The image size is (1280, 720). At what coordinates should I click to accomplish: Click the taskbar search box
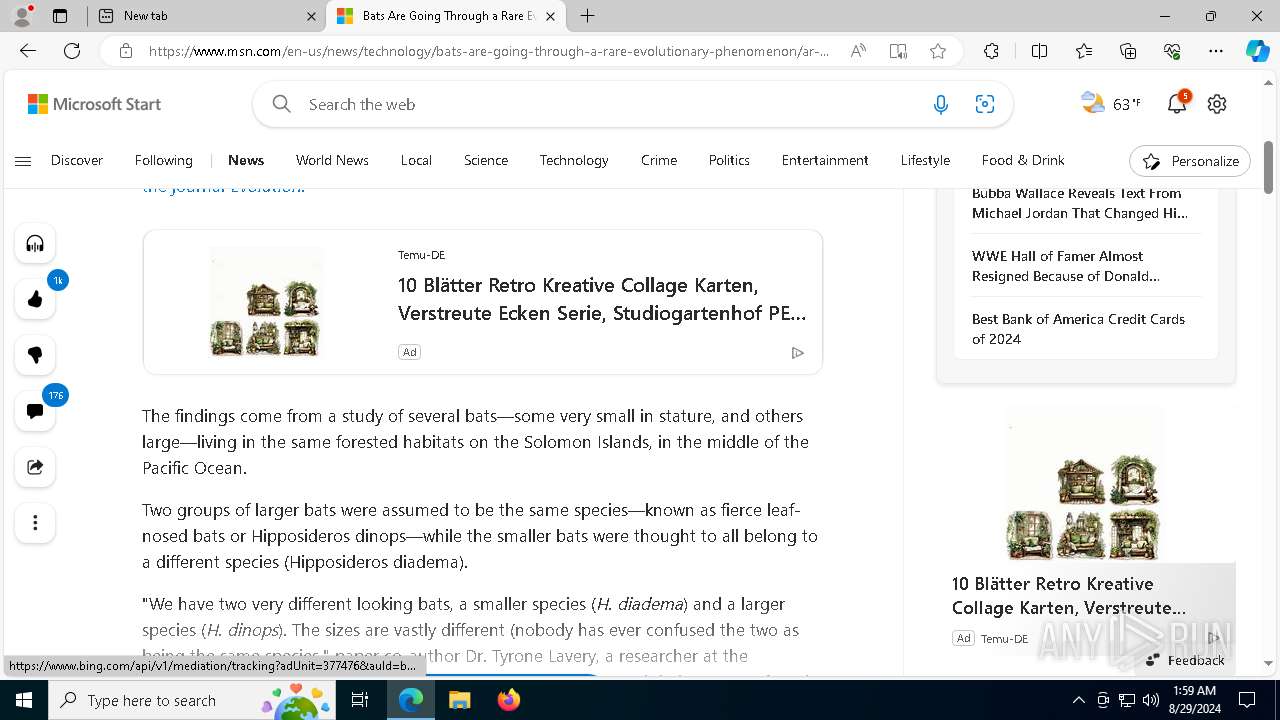click(192, 700)
